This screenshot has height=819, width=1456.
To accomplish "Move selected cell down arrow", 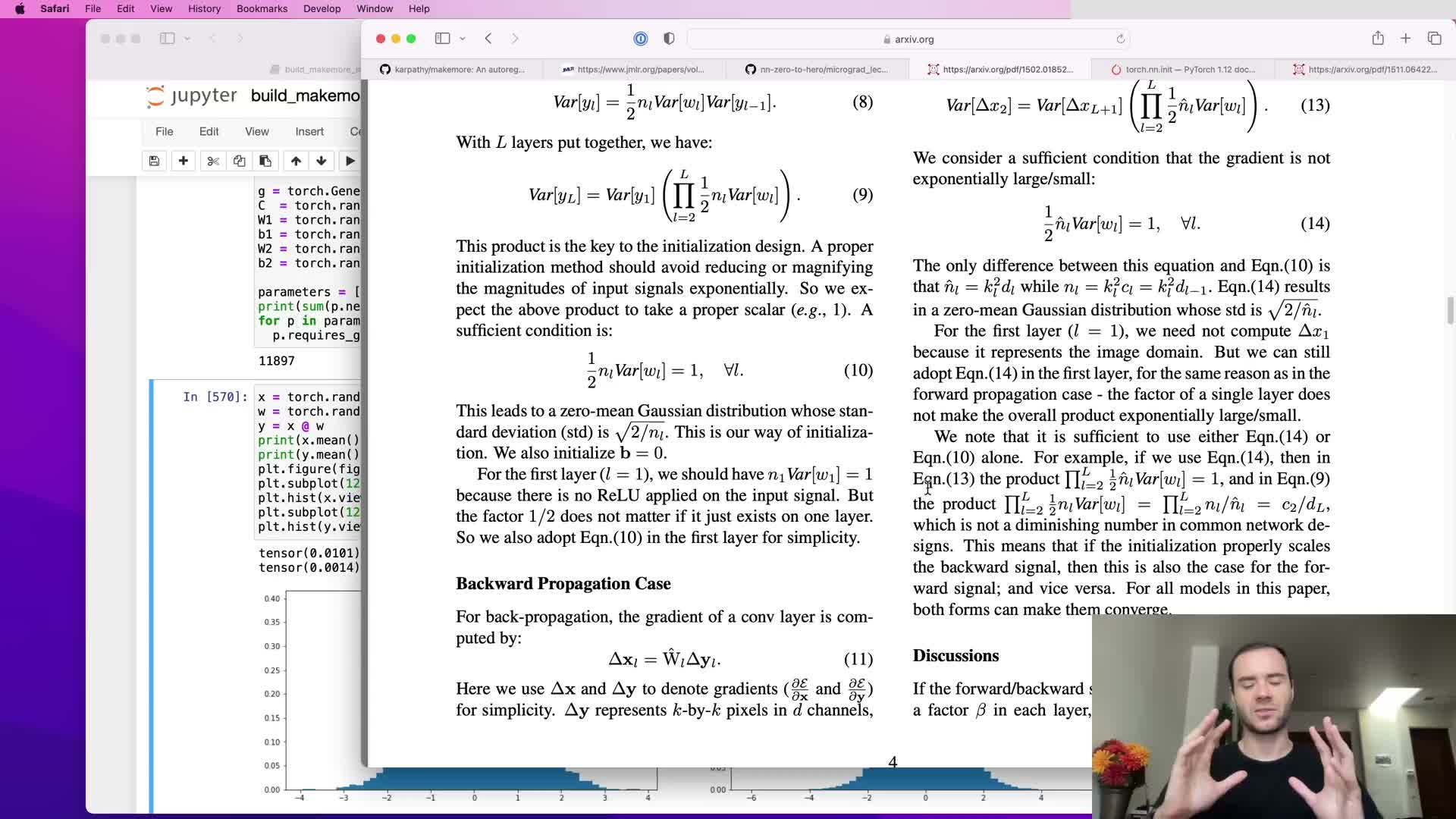I will point(322,161).
